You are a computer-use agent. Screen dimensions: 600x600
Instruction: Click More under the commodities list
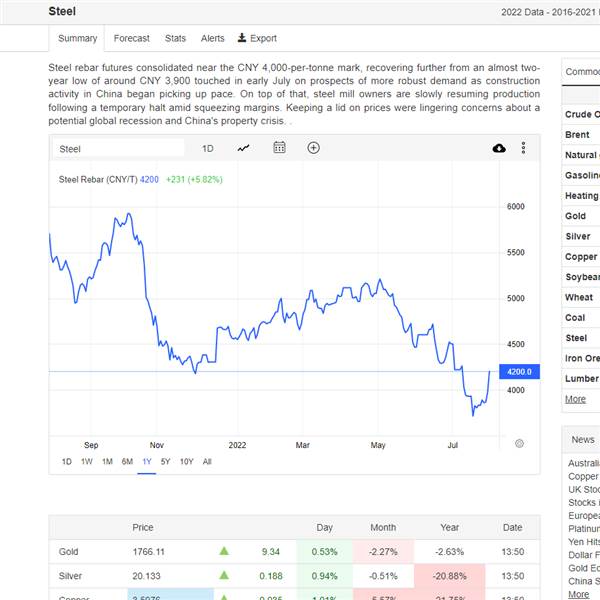pyautogui.click(x=576, y=399)
